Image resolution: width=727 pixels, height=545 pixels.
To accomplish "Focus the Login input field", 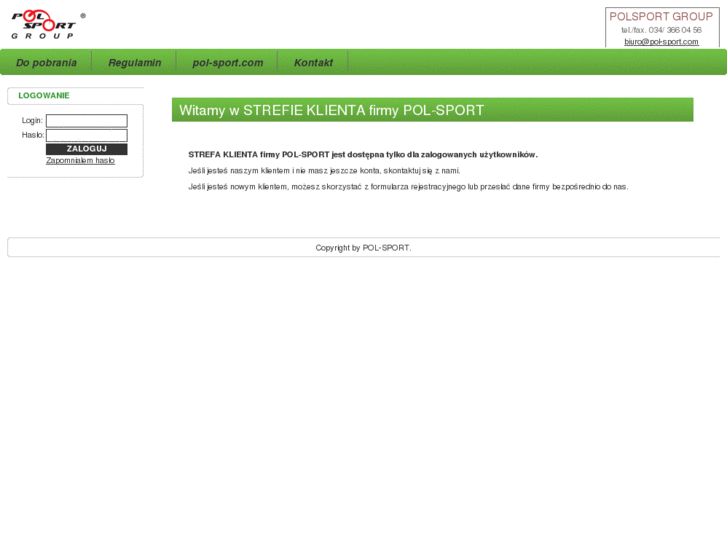I will (87, 121).
